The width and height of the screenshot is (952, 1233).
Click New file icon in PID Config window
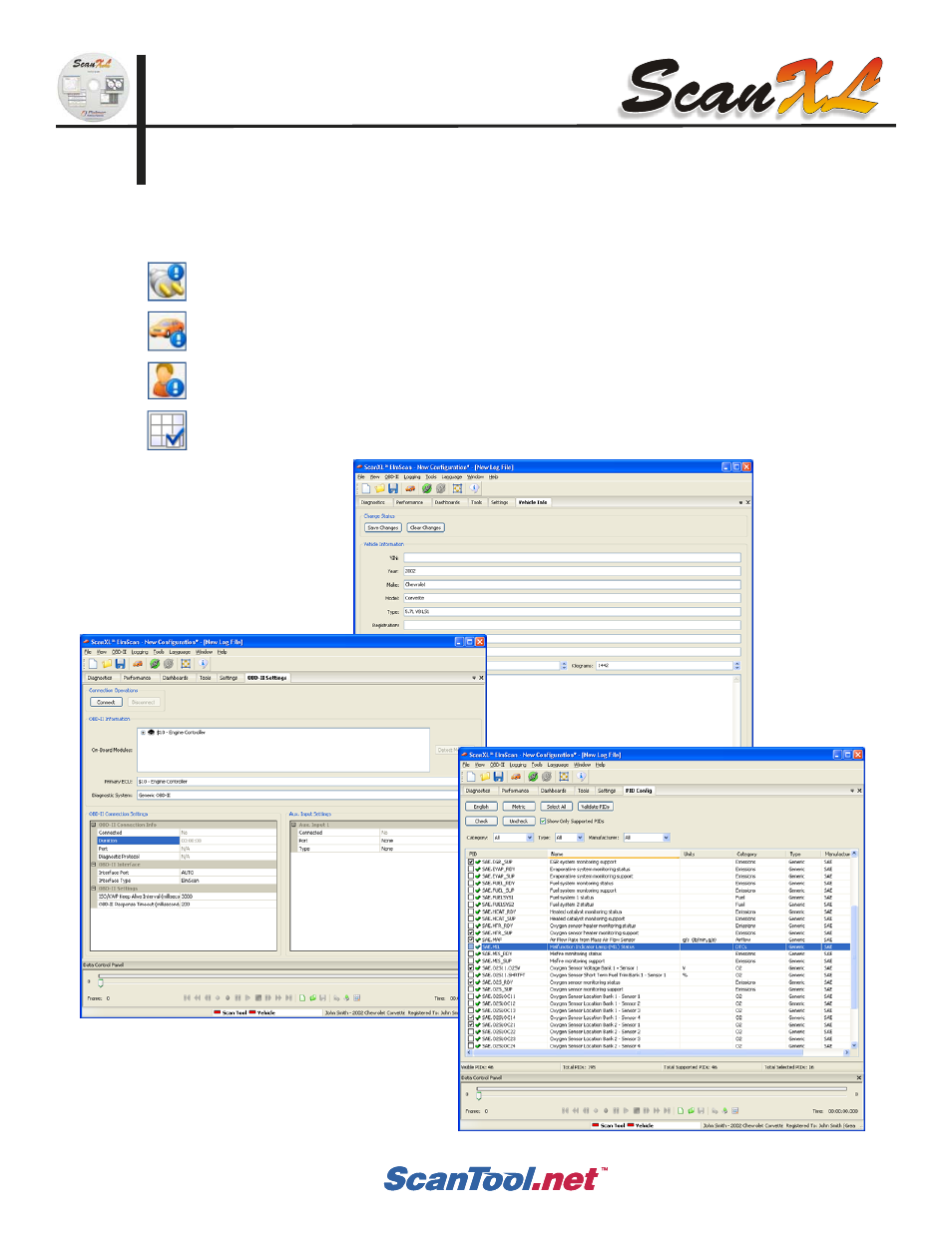(471, 777)
